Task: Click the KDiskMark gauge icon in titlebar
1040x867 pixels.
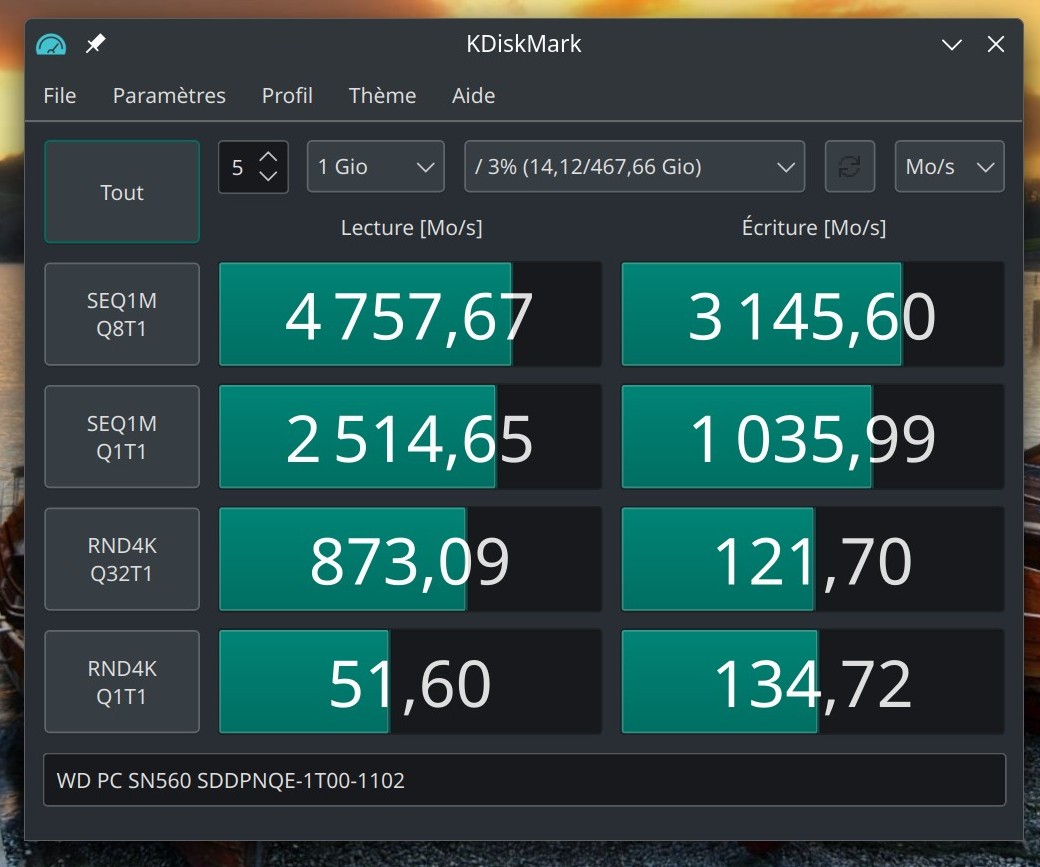Action: pyautogui.click(x=50, y=44)
